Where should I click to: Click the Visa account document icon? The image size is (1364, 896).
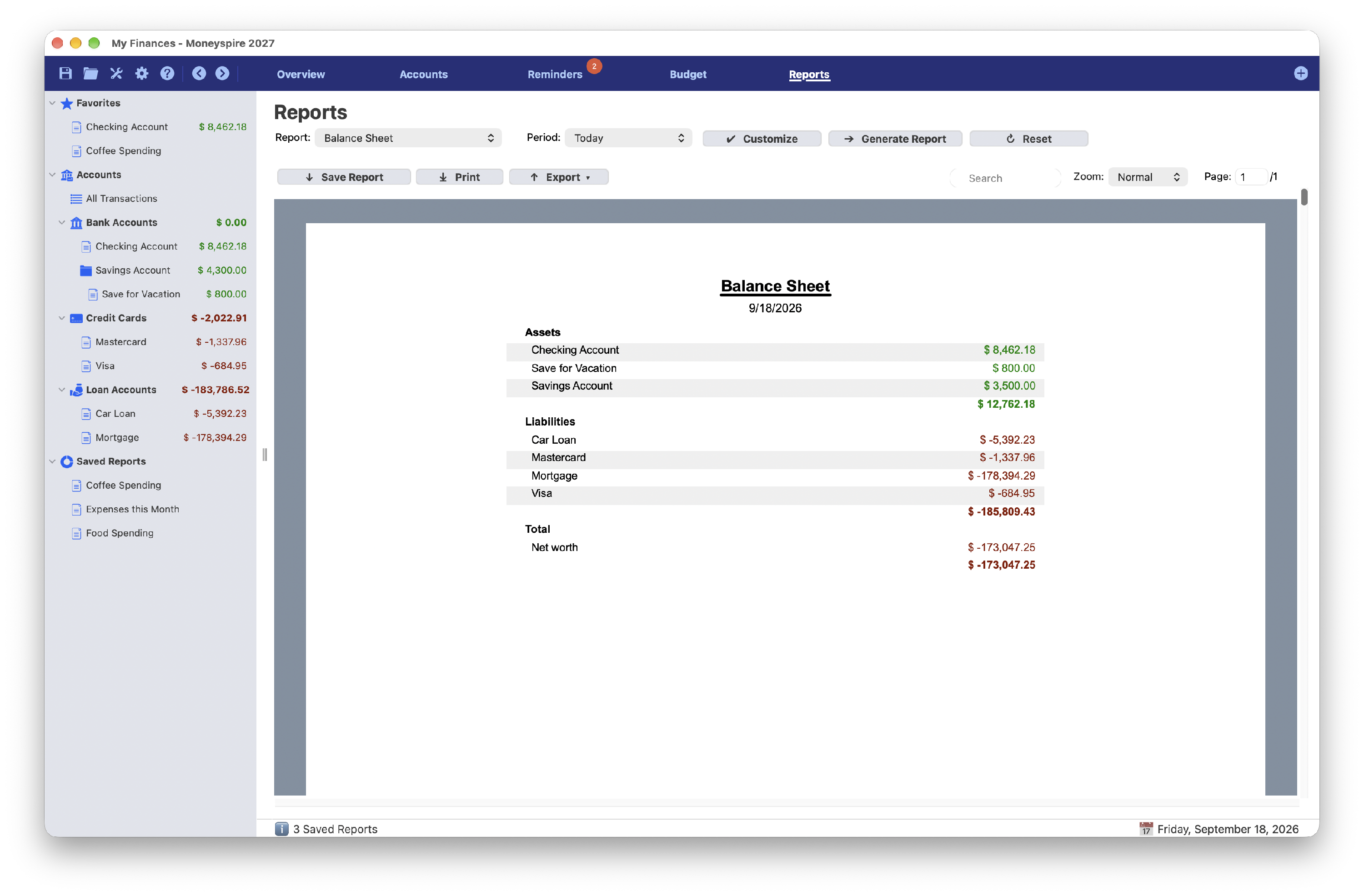[x=86, y=366]
